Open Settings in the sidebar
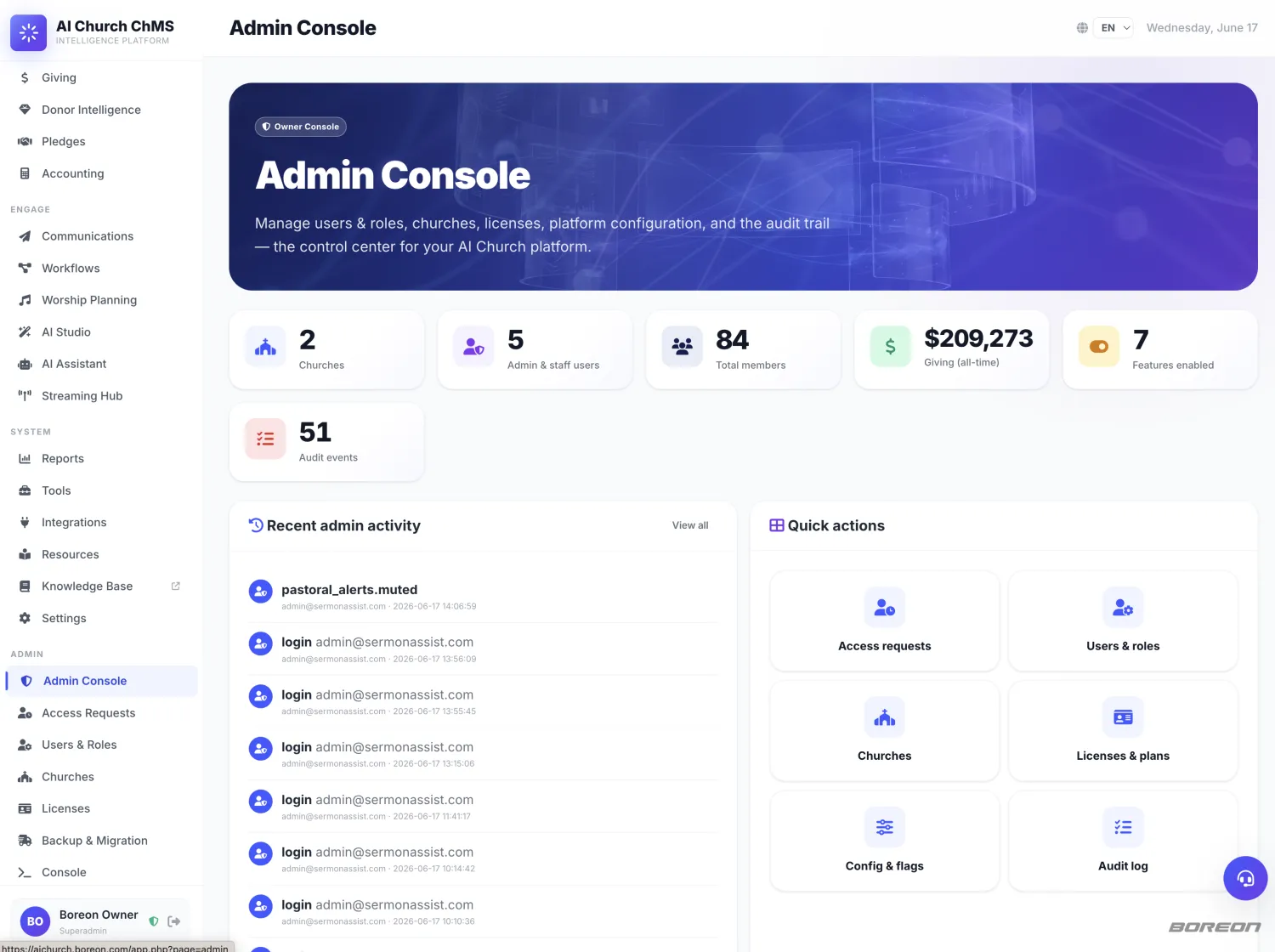 (x=101, y=618)
